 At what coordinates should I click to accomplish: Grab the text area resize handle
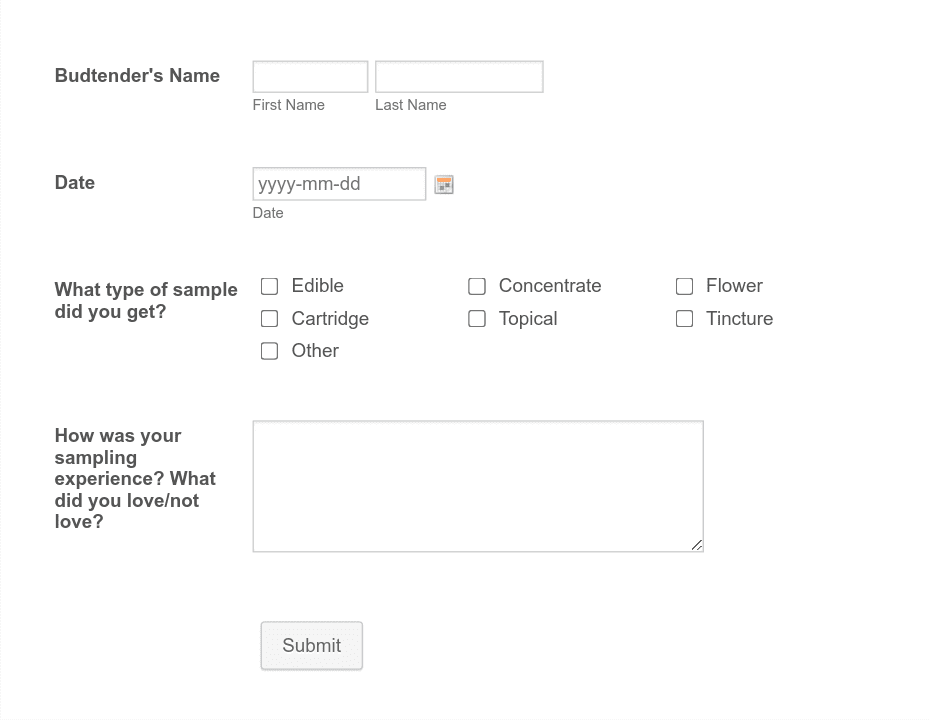[x=697, y=545]
